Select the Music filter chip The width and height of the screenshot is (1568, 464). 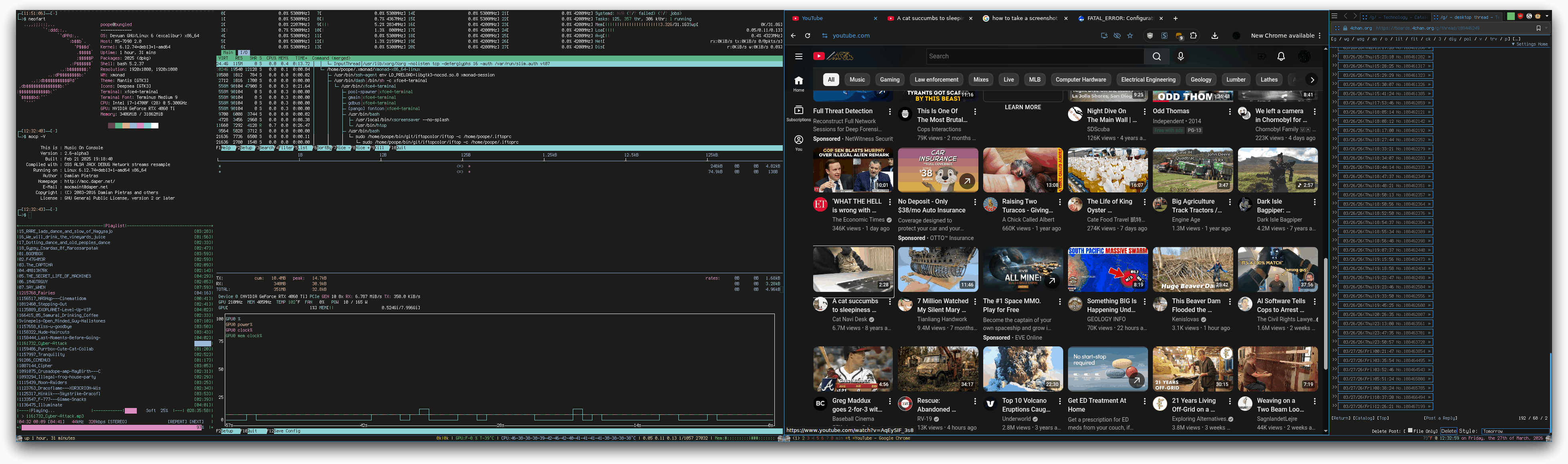point(857,79)
